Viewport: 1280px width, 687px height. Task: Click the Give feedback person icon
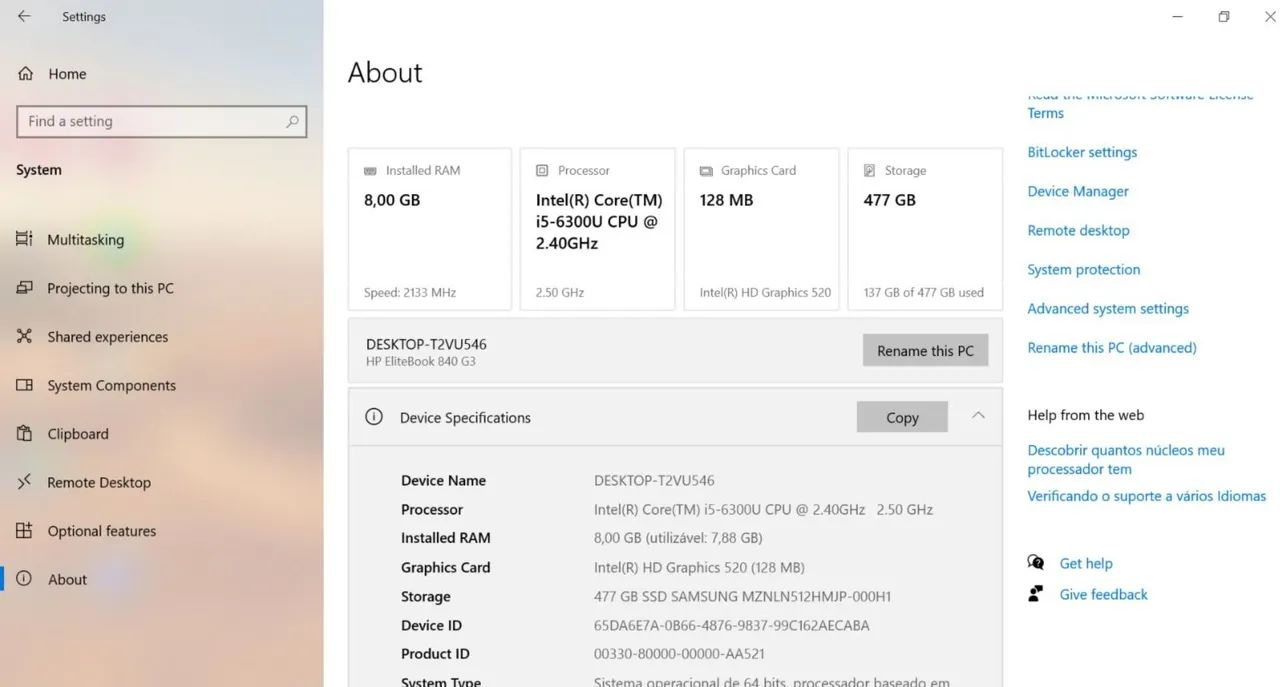[1036, 594]
